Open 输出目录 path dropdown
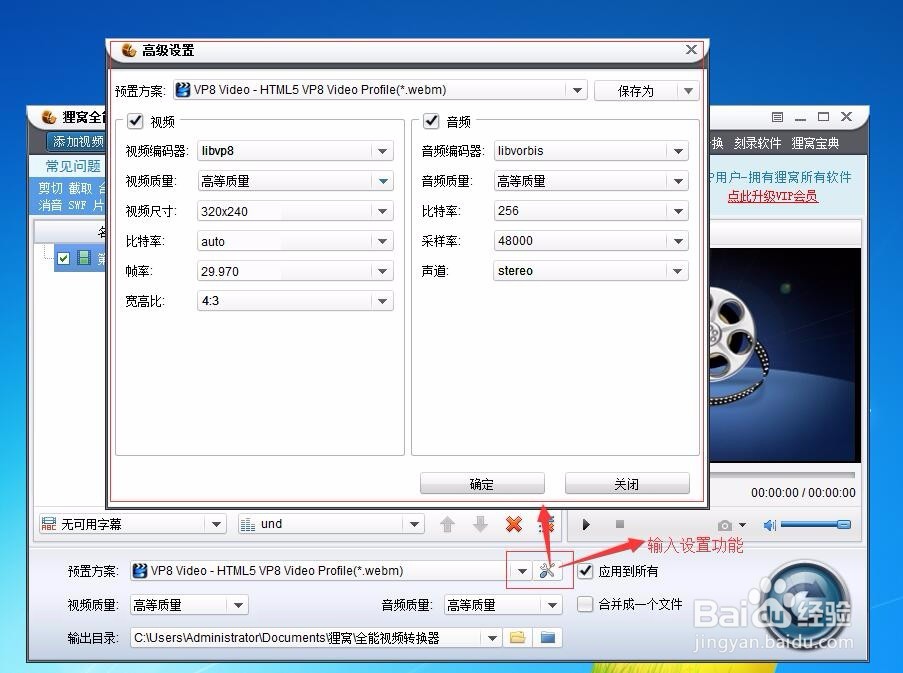The width and height of the screenshot is (903, 673). [491, 638]
